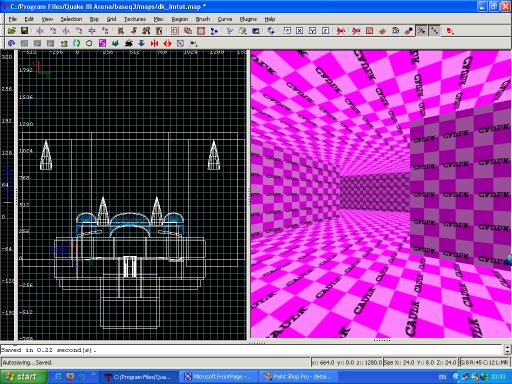Click the Windows start button
The image size is (512, 384).
point(23,377)
